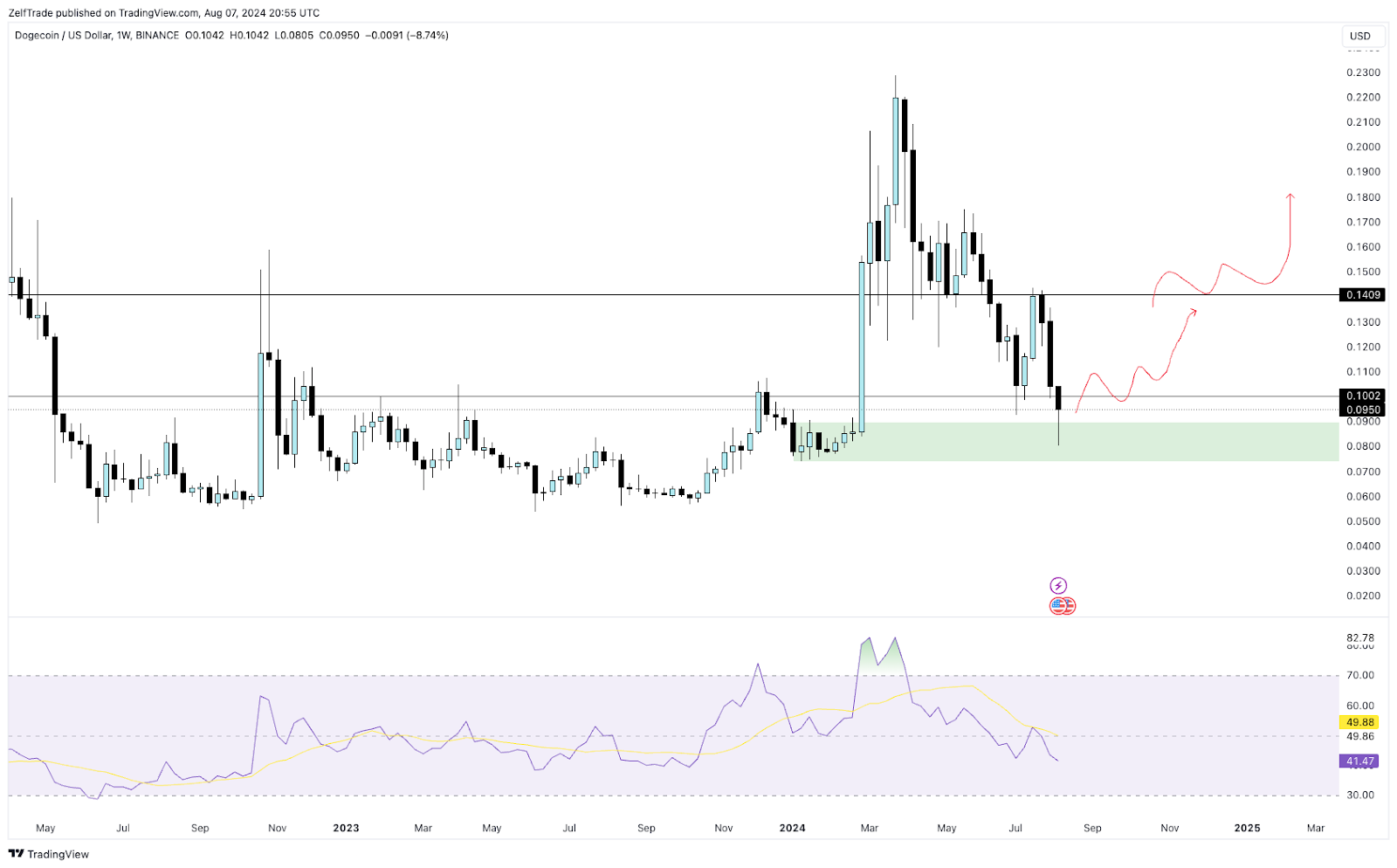Select the lower red projected arrow path
The image size is (1397, 868).
(x=1135, y=375)
